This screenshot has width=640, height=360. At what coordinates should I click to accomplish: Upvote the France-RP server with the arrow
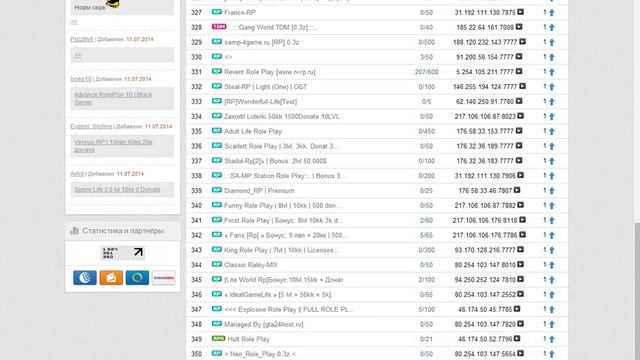click(x=552, y=13)
